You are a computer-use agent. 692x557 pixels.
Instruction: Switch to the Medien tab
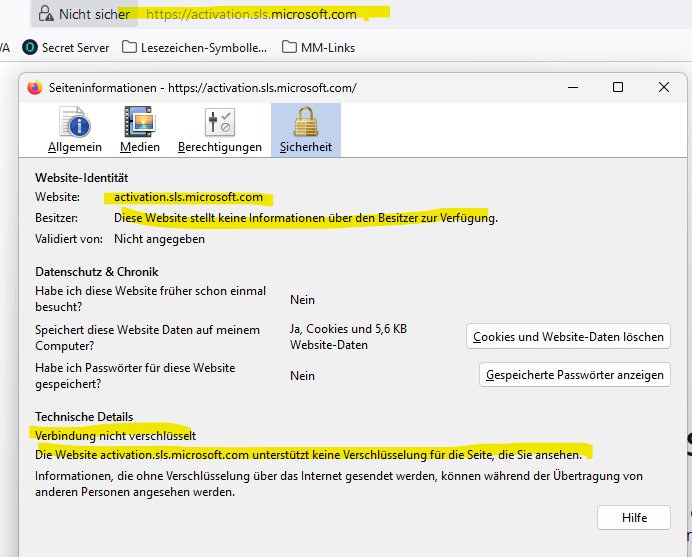pos(140,130)
